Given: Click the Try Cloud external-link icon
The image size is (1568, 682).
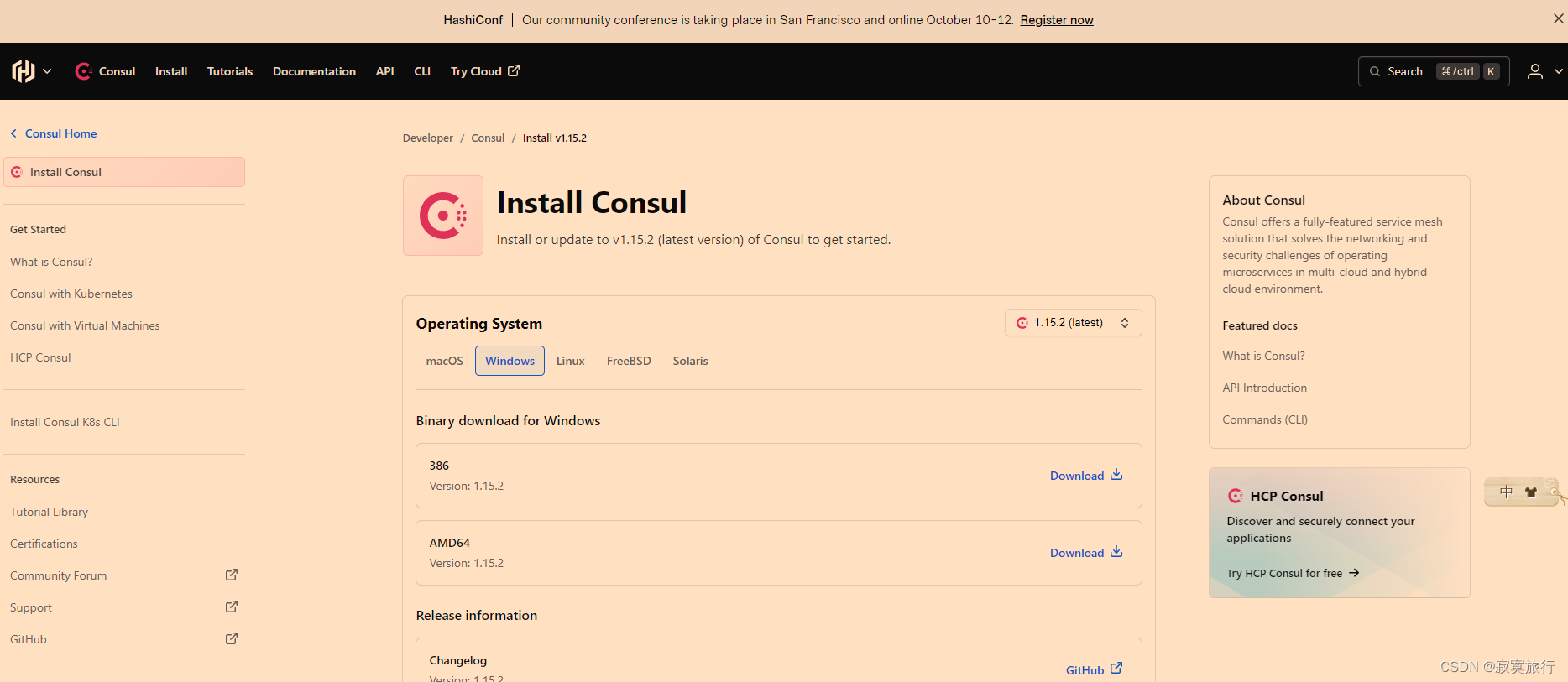Looking at the screenshot, I should click(514, 70).
